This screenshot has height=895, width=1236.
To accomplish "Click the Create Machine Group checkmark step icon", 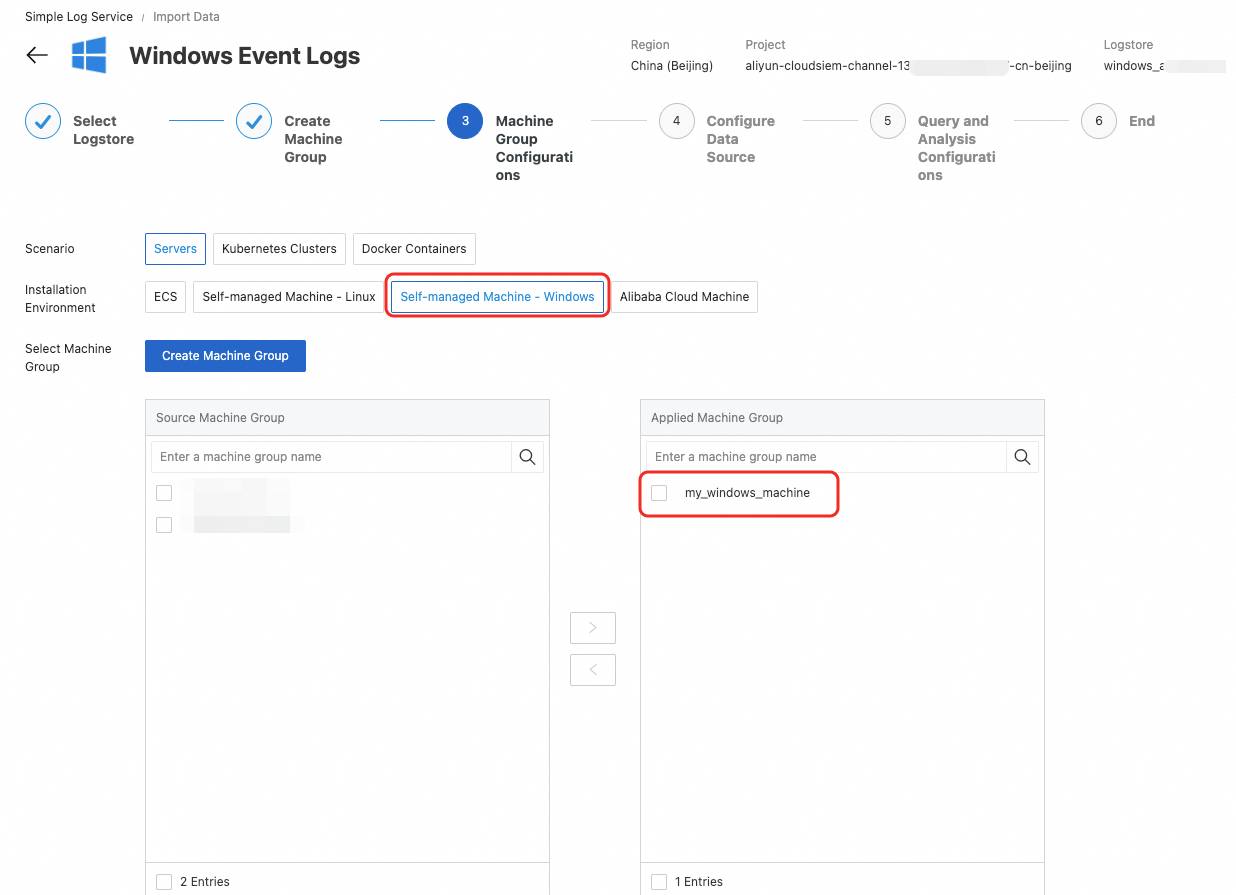I will click(x=254, y=121).
